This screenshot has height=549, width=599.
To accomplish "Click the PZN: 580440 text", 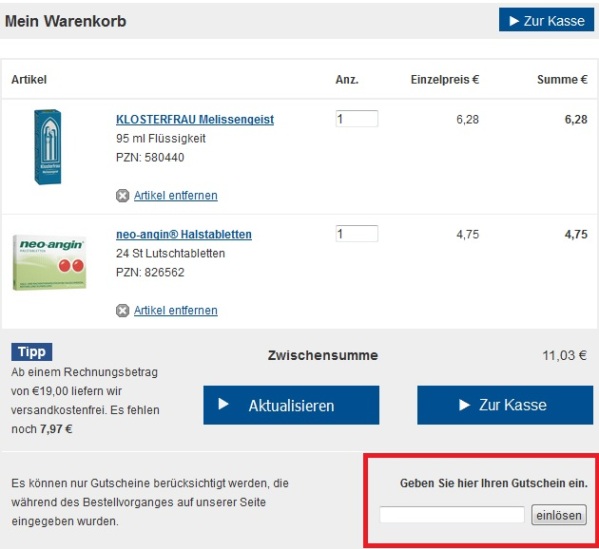I will tap(150, 158).
